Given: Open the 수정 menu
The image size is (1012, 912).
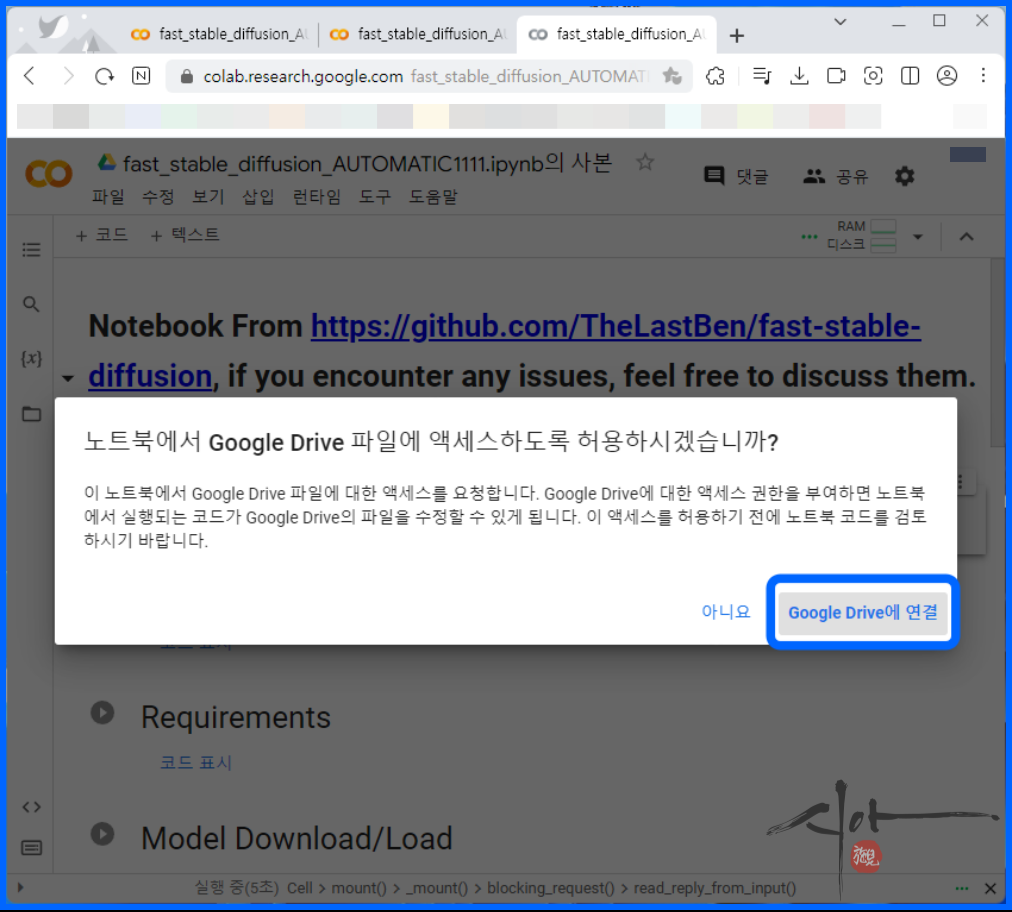Looking at the screenshot, I should (157, 196).
